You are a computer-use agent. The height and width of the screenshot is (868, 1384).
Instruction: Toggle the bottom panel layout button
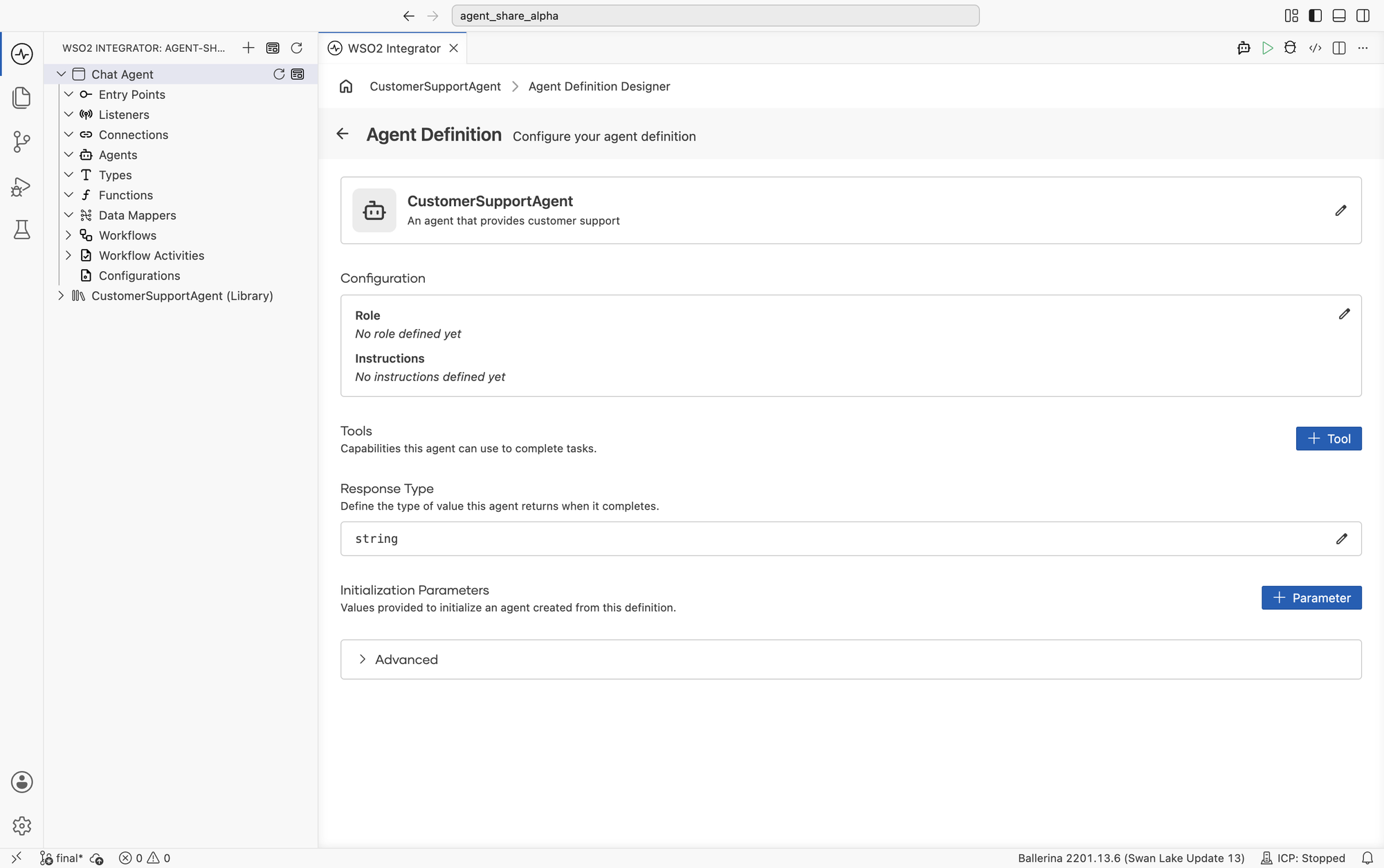1339,15
